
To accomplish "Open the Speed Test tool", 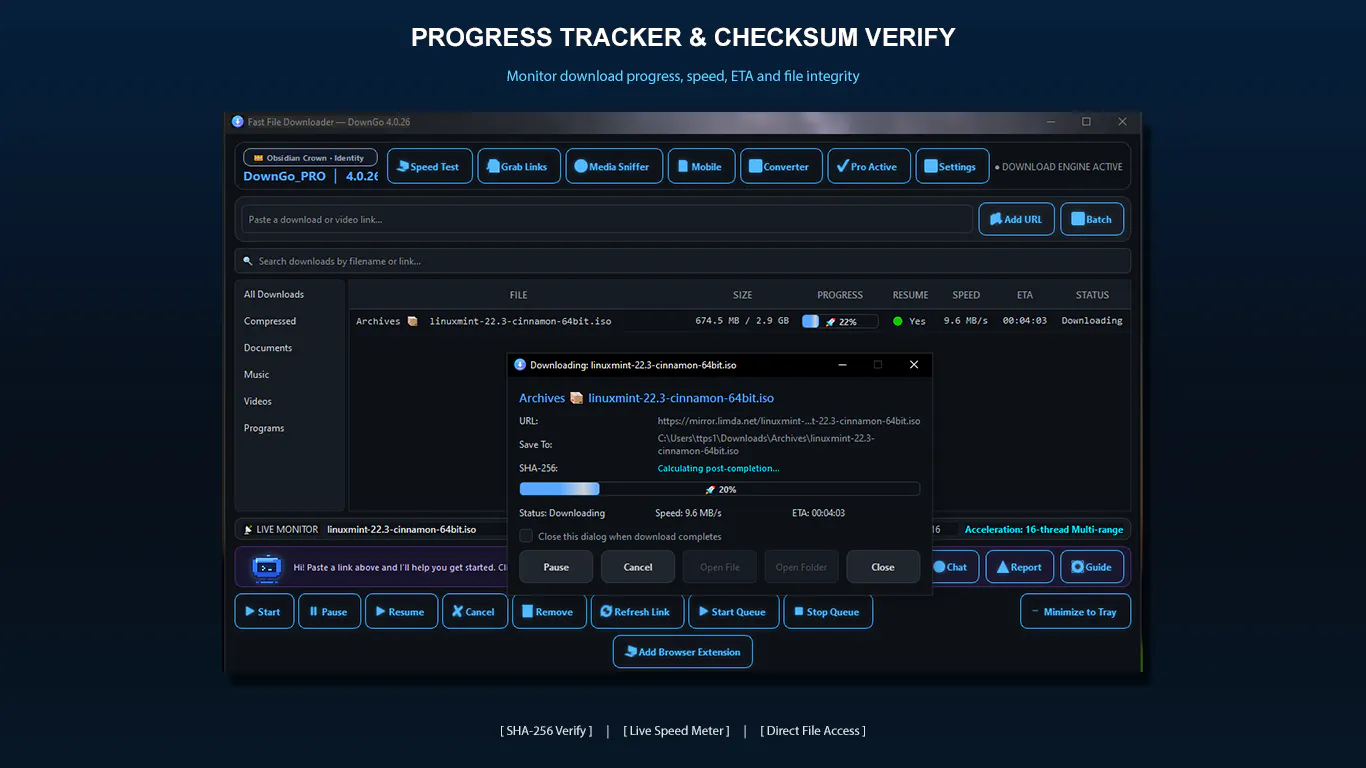I will tap(429, 166).
